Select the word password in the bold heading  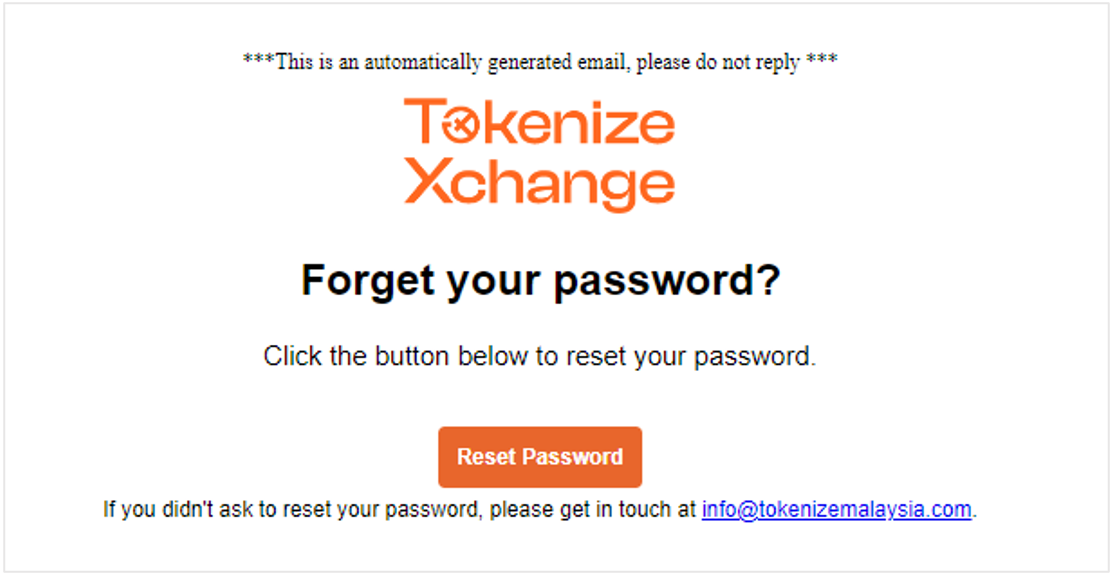pyautogui.click(x=654, y=281)
